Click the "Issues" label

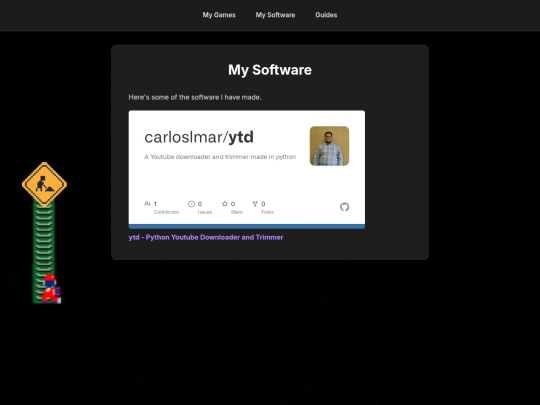(205, 212)
